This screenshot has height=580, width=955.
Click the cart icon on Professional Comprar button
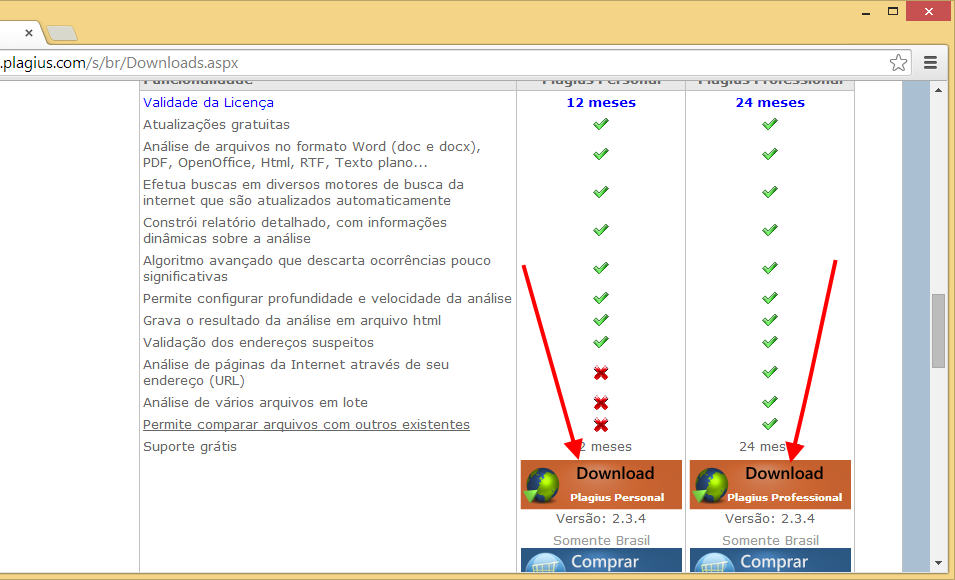click(x=716, y=562)
